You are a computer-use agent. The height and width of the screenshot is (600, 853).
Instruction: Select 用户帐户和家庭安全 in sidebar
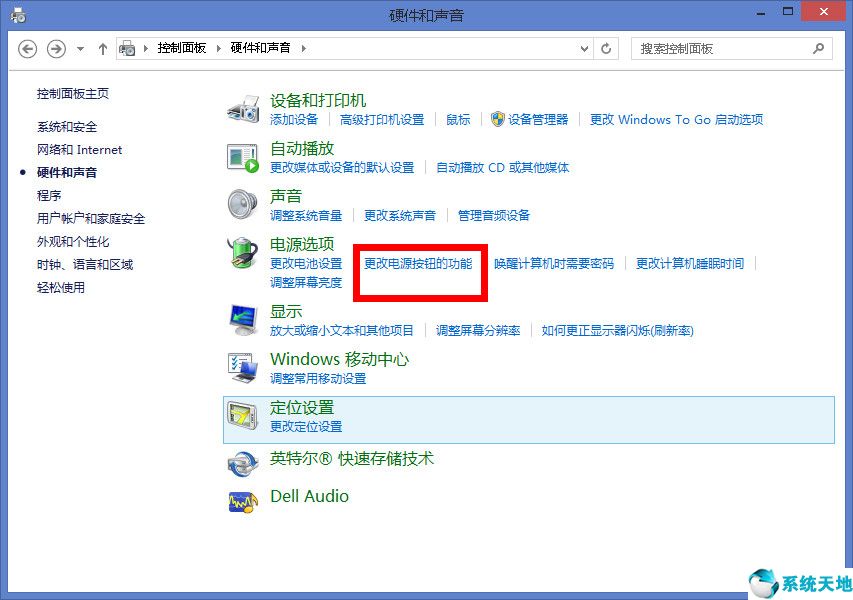(91, 219)
